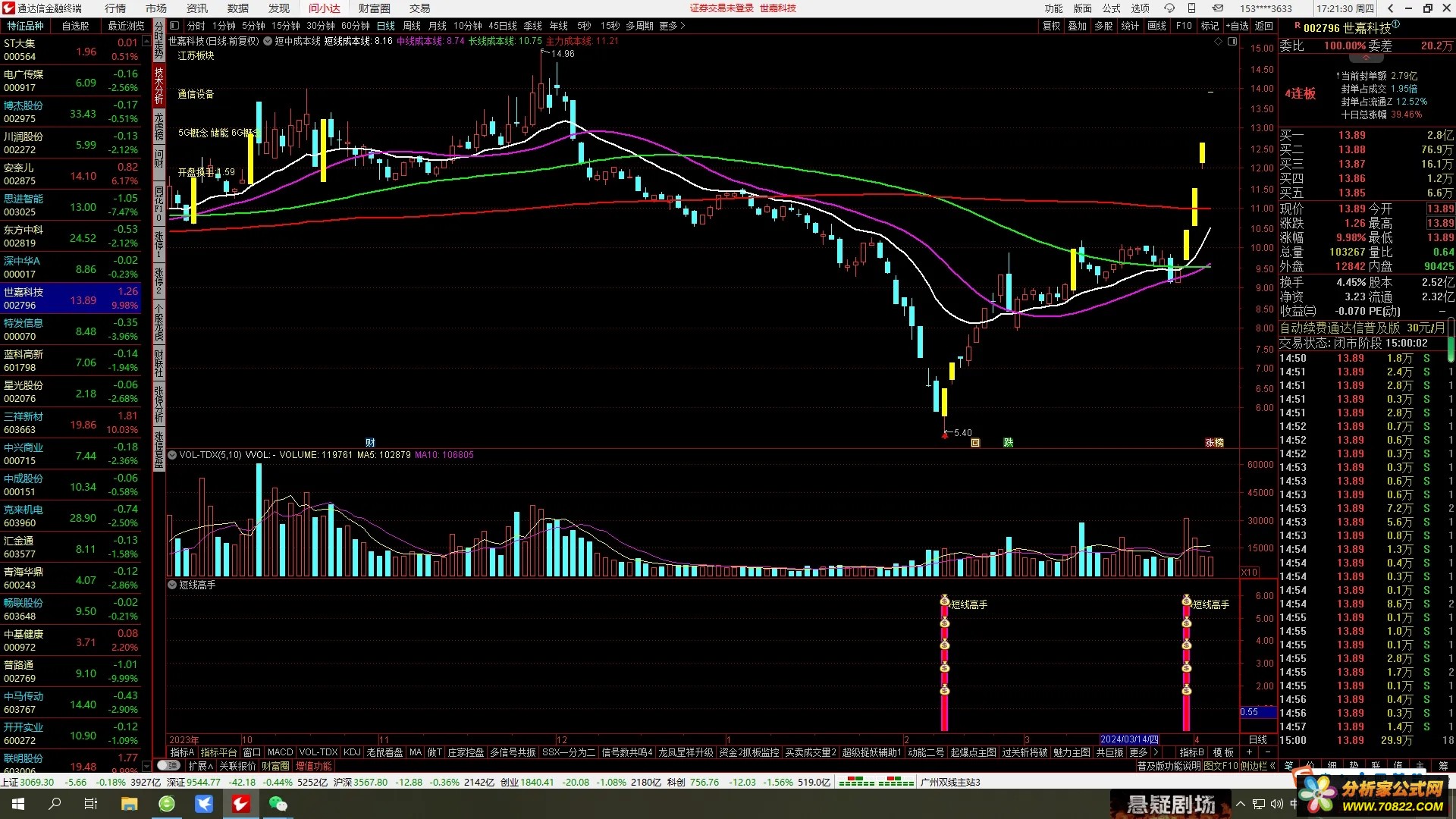Add stock with +自选 button
This screenshot has height=819, width=1456.
1237,26
